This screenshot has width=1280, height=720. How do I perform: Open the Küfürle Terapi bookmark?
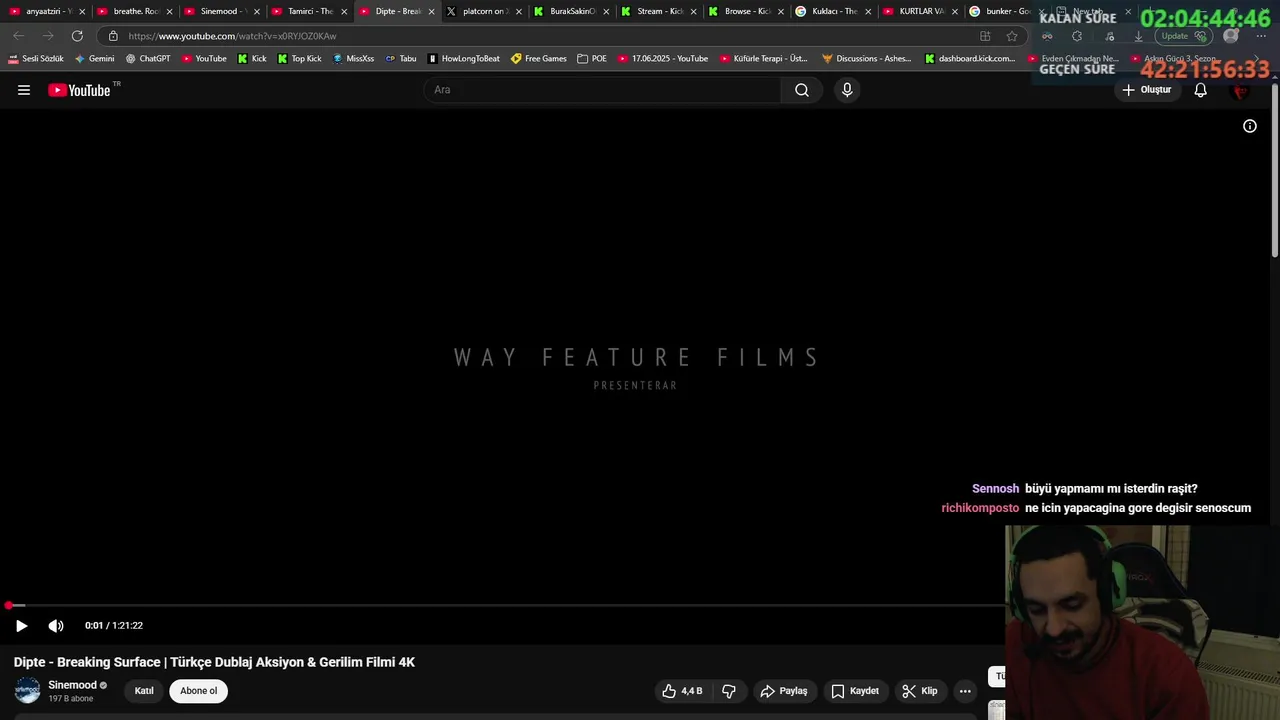click(763, 59)
